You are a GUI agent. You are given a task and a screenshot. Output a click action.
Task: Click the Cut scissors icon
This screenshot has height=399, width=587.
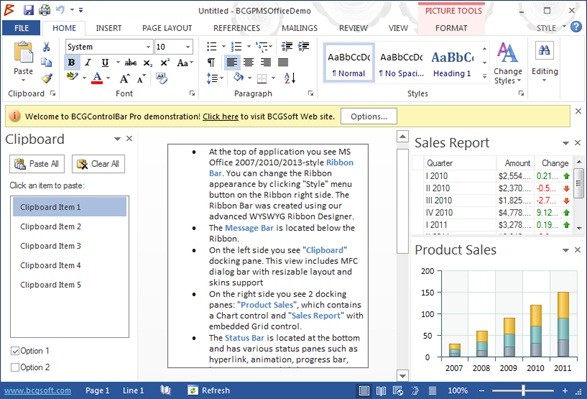pyautogui.click(x=46, y=47)
